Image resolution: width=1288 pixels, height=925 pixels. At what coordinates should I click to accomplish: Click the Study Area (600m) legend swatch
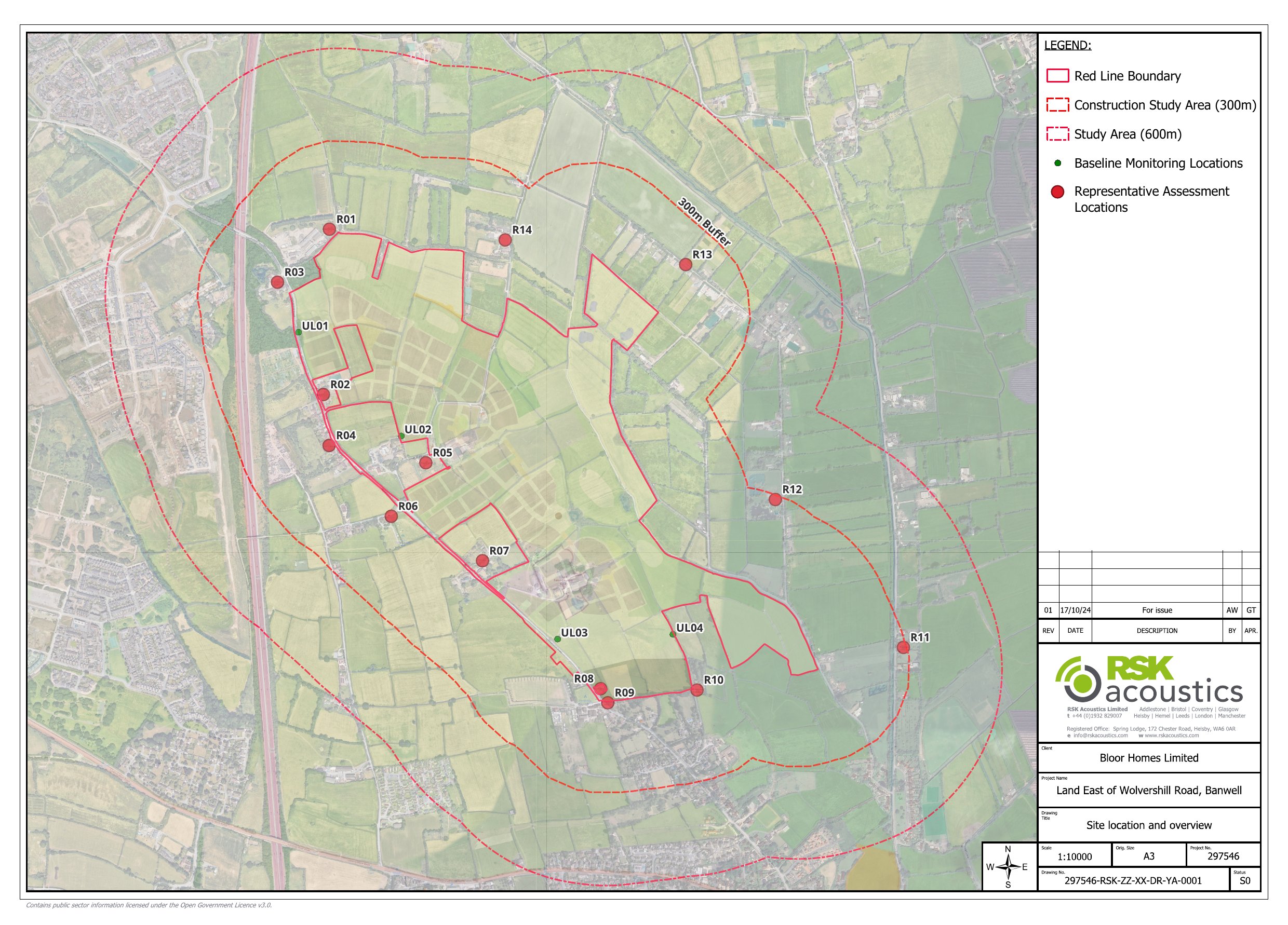[1057, 134]
